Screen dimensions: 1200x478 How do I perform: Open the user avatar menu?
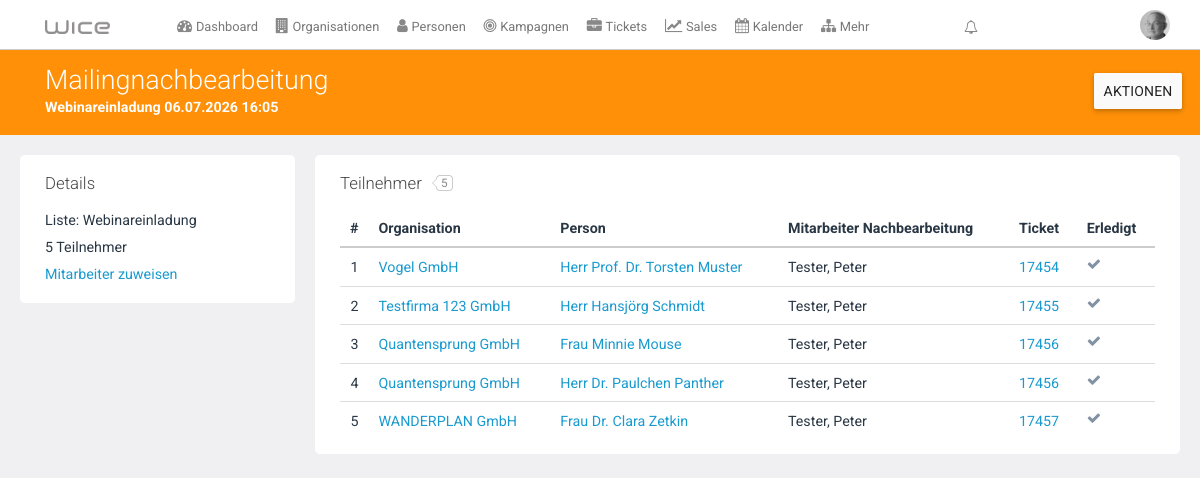(x=1154, y=25)
